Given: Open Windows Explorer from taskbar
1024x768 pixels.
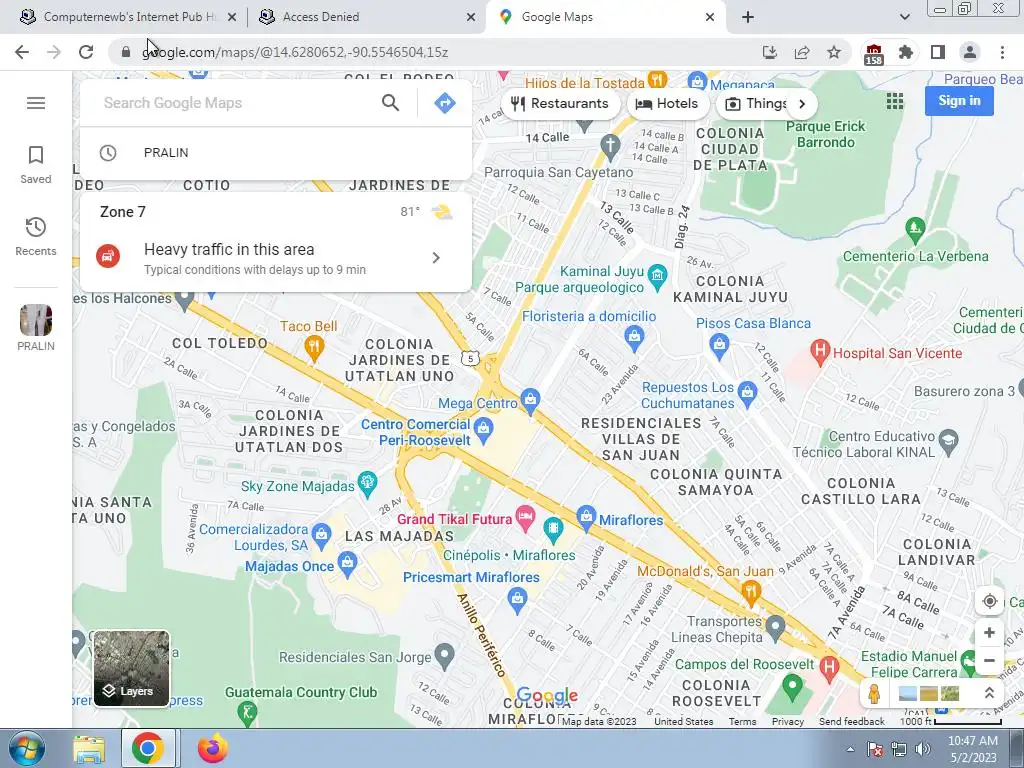Looking at the screenshot, I should coord(89,748).
